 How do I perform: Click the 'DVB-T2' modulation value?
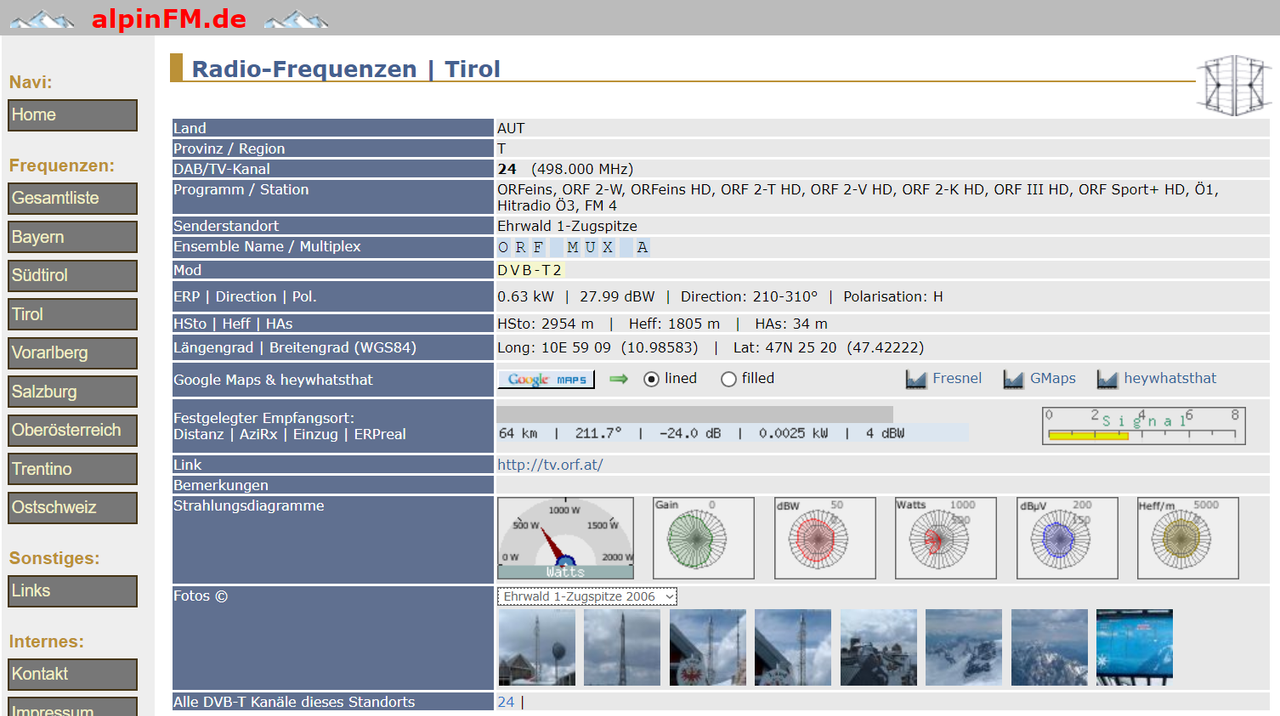[x=531, y=270]
